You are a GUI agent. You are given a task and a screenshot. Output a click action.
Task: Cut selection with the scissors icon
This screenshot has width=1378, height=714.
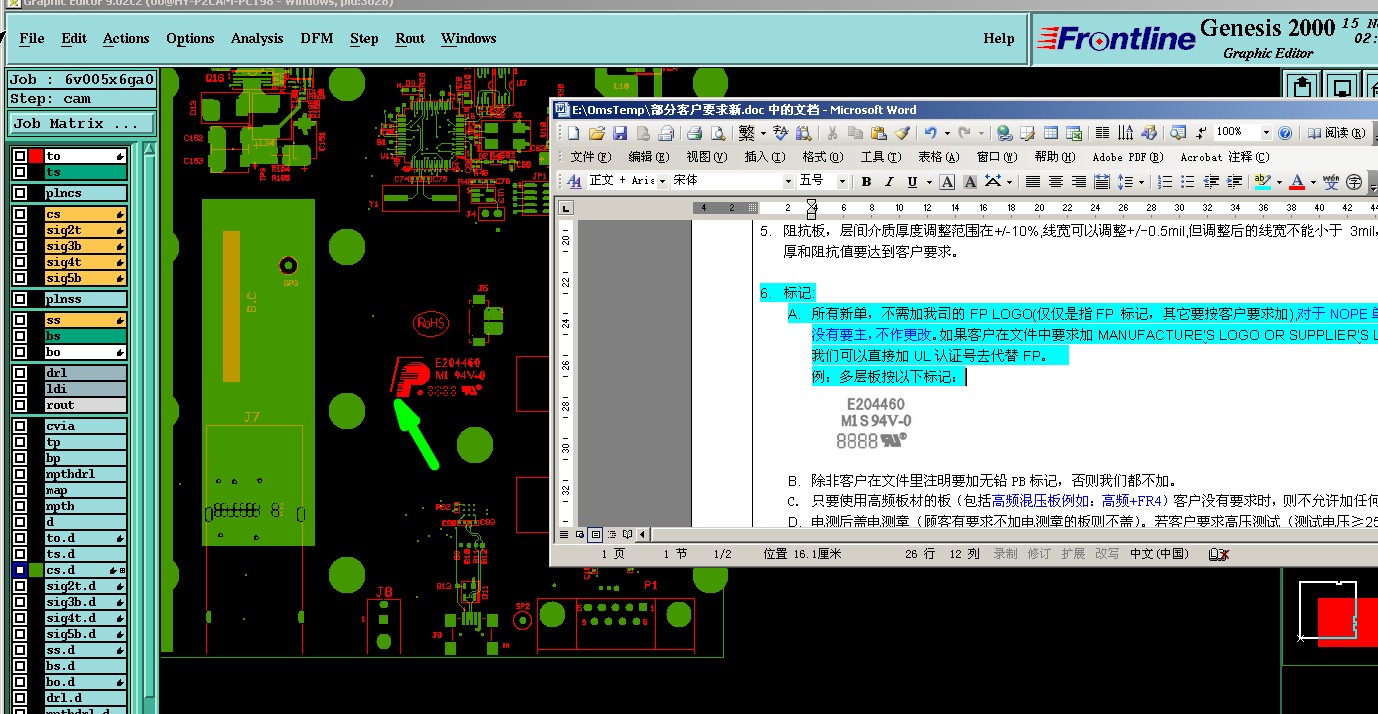[x=832, y=132]
